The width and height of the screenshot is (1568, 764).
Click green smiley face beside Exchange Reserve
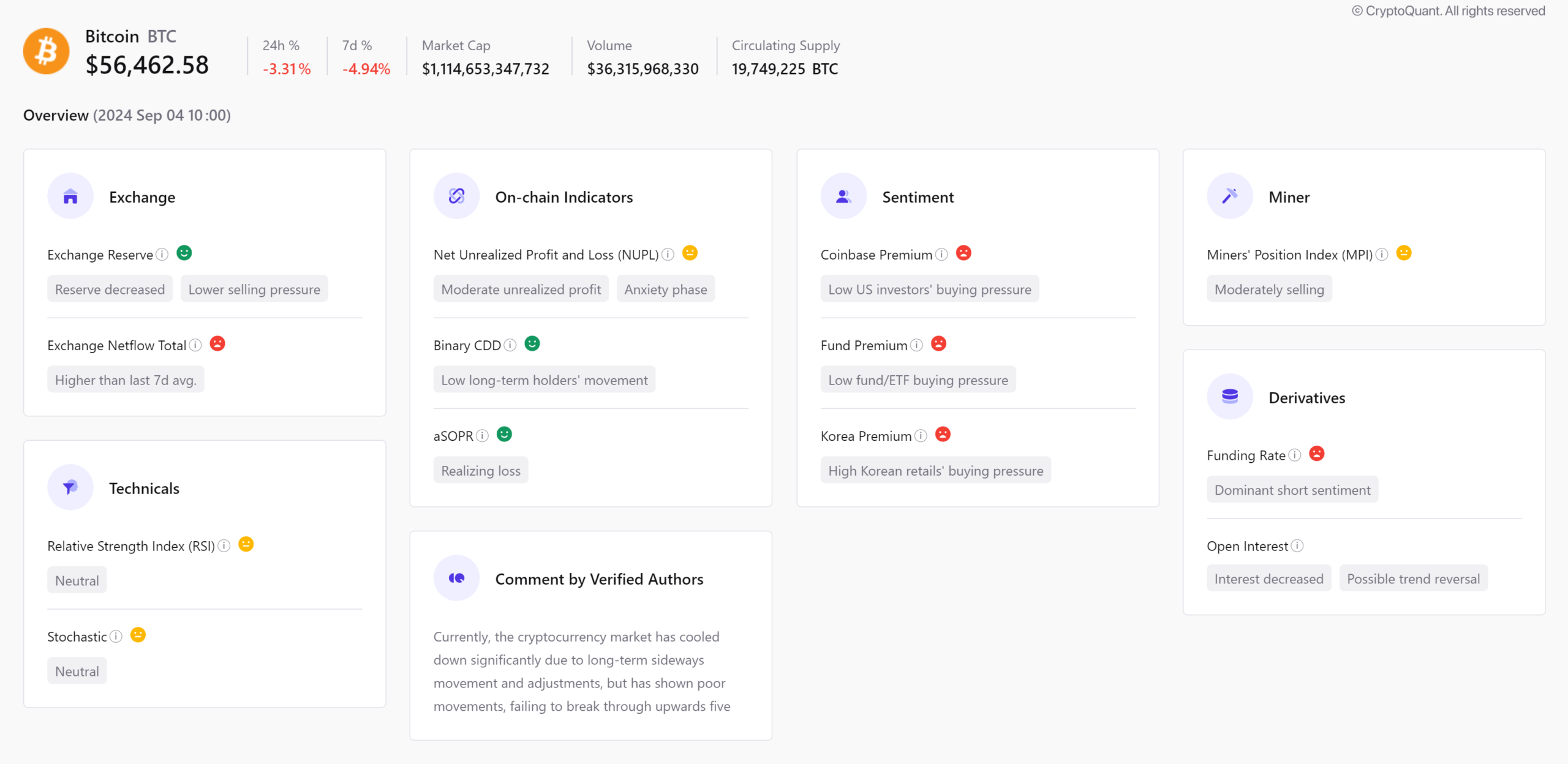tap(184, 253)
